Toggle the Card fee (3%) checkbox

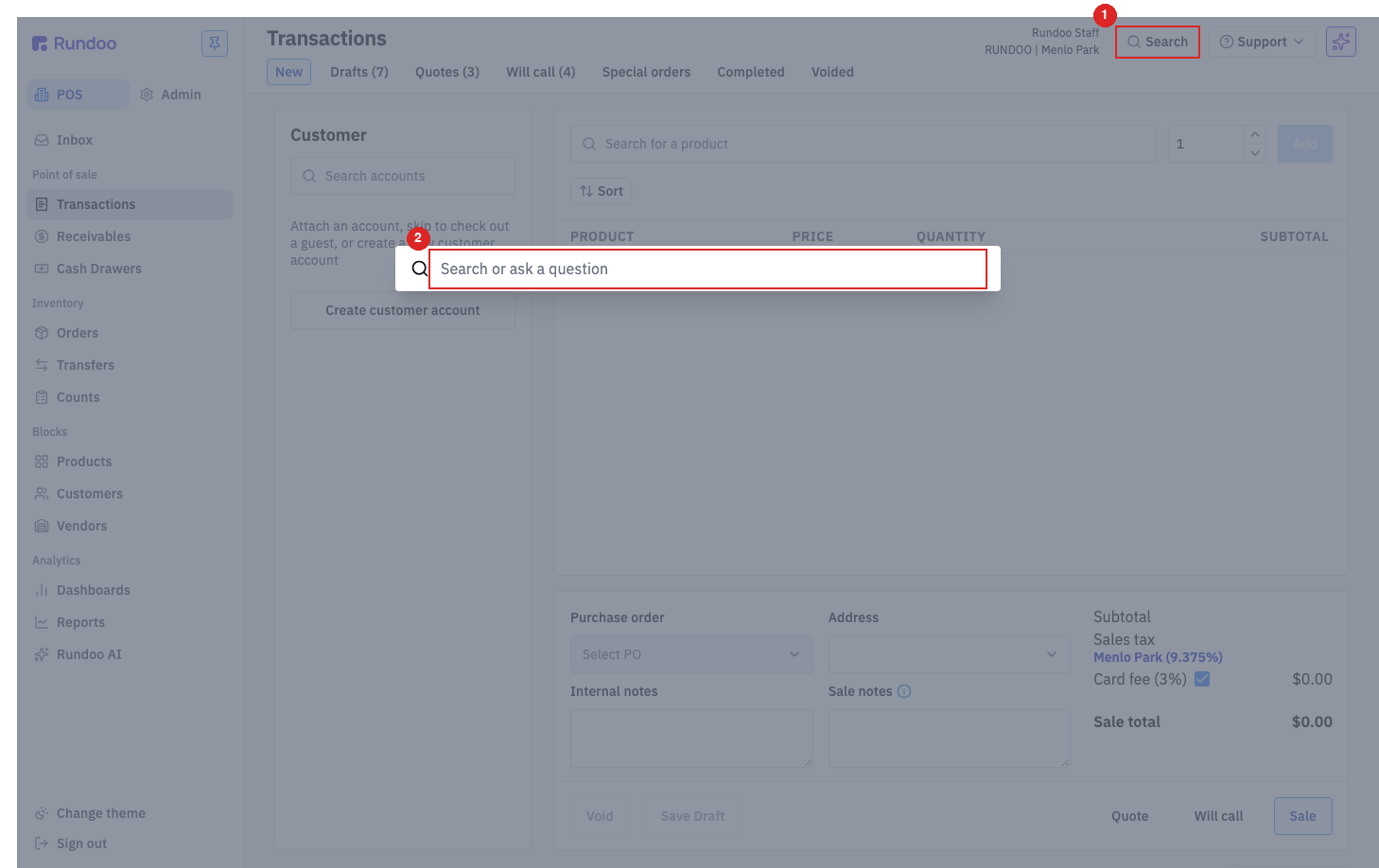coord(1202,679)
